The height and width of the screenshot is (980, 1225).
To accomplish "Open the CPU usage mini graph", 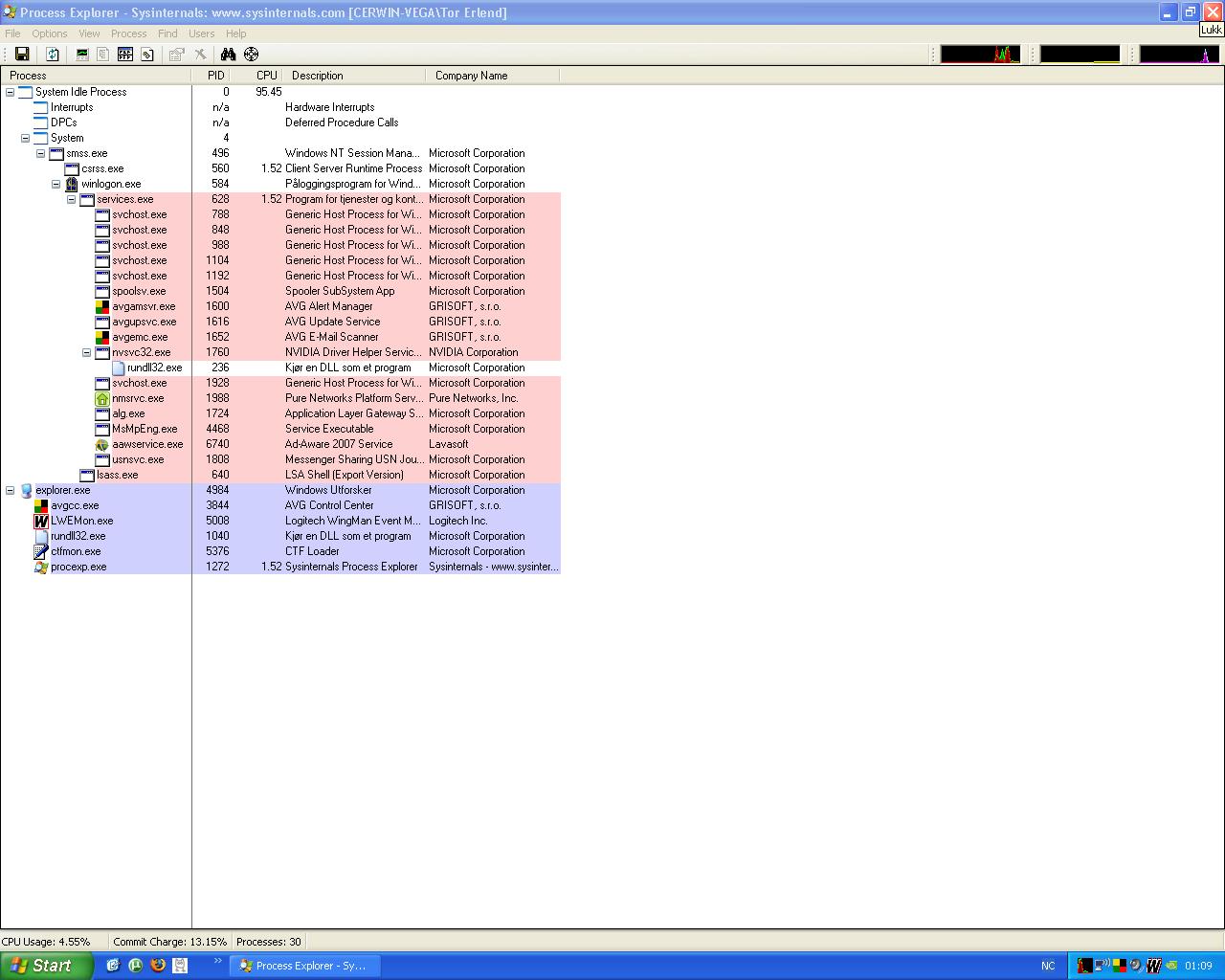I will 980,55.
